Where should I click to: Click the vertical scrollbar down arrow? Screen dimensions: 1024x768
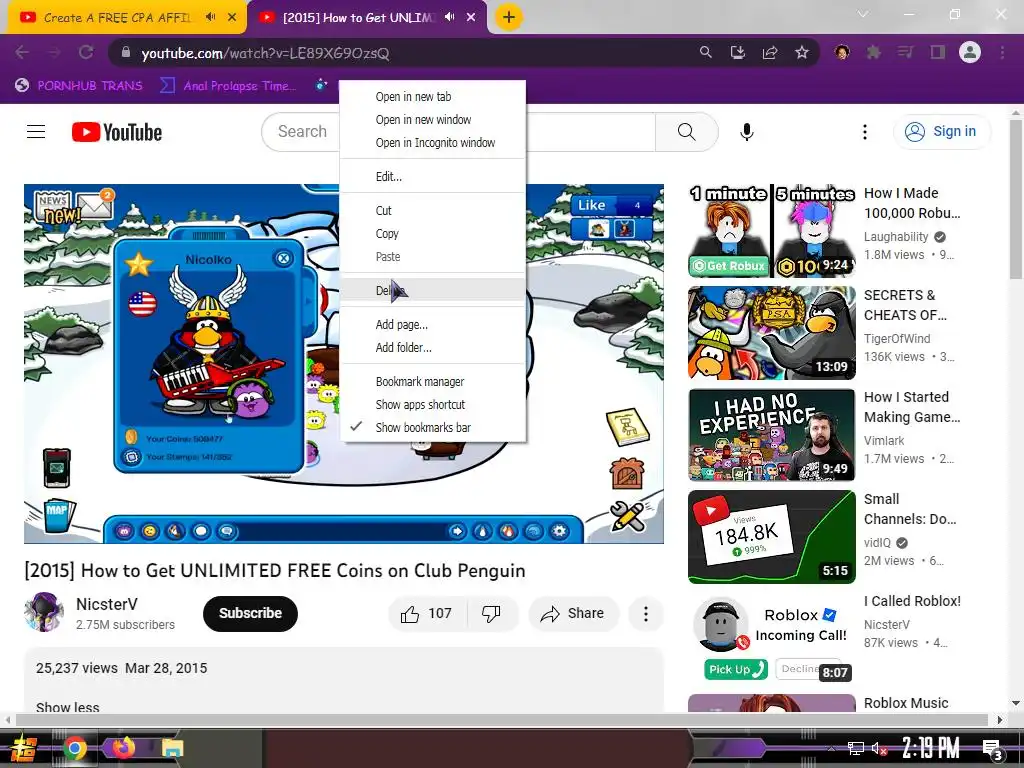tap(1016, 703)
